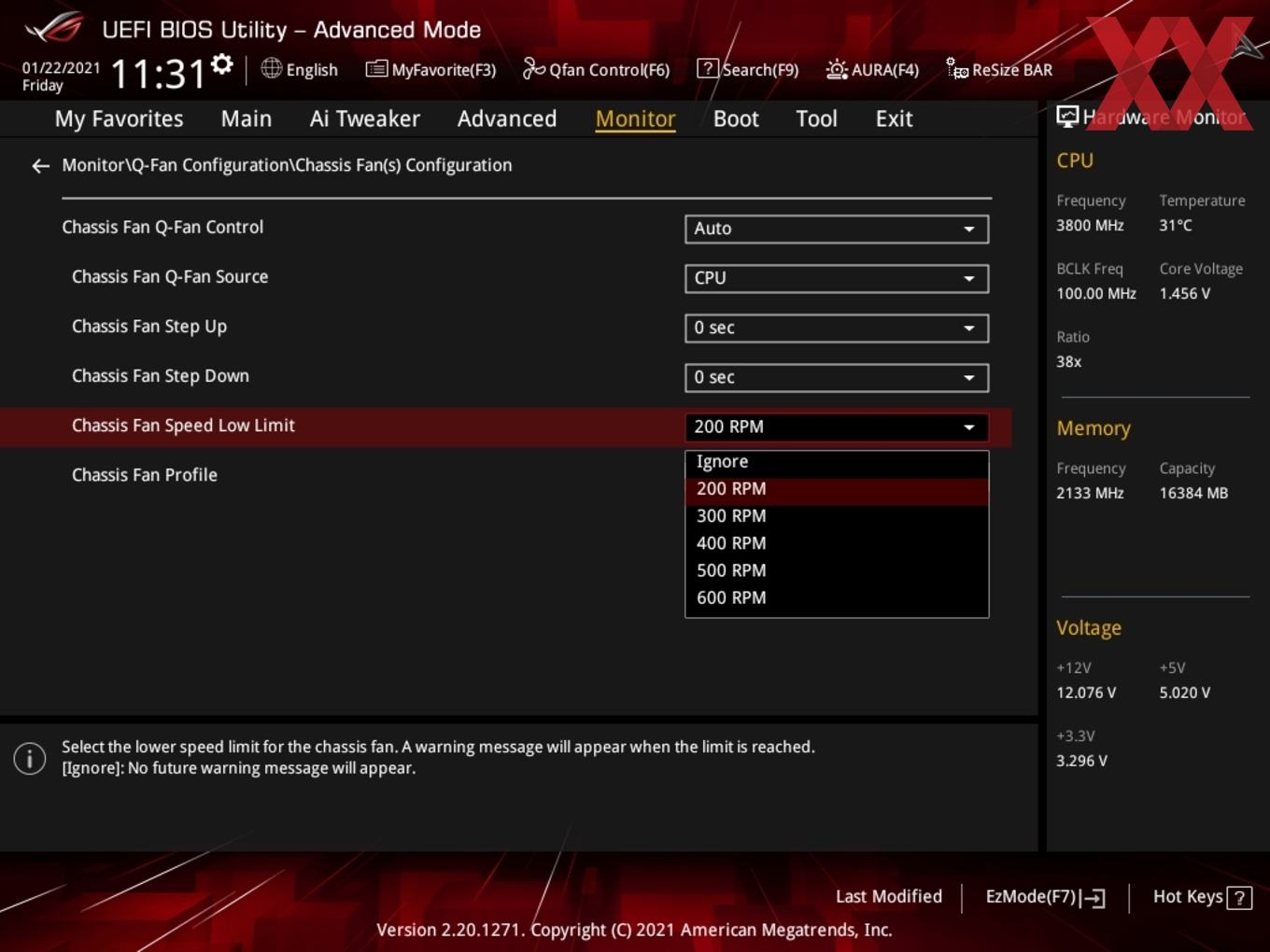
Task: Select 400 RPM option
Action: 837,543
